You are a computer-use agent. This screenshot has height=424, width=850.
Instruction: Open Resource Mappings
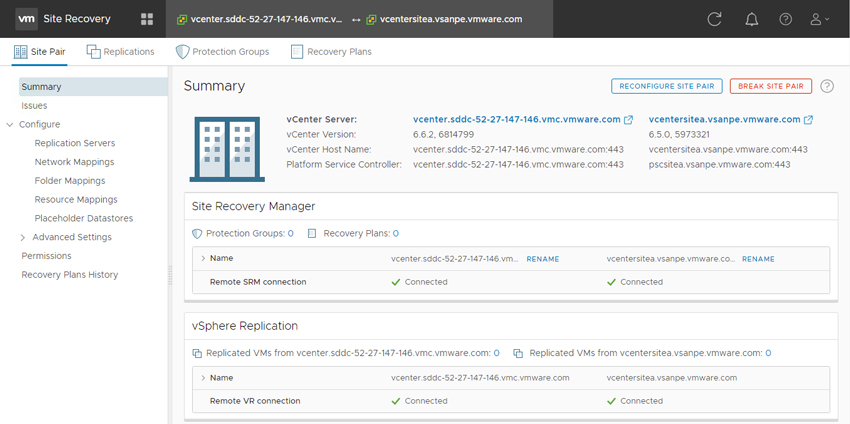(76, 200)
